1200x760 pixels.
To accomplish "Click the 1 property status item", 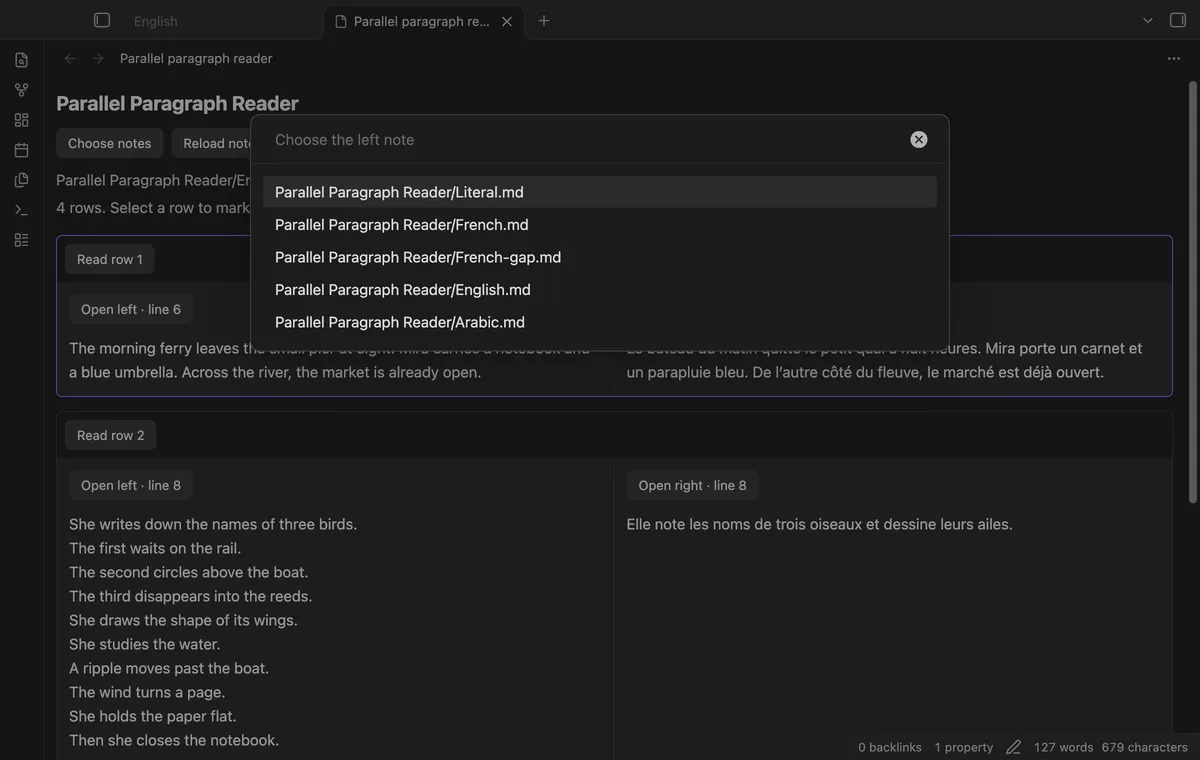I will (964, 747).
